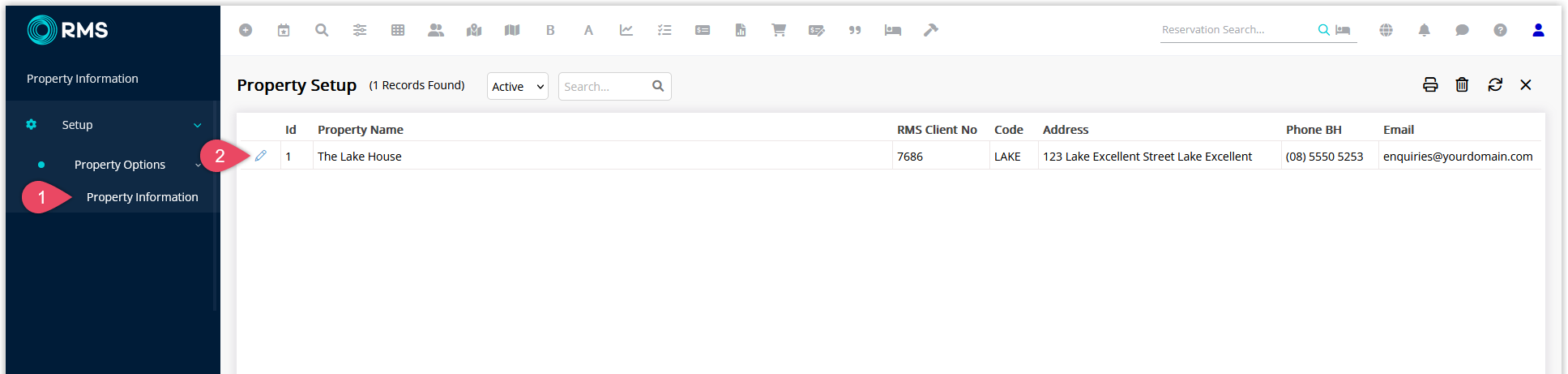Click the Property Setup search magnifier

pyautogui.click(x=658, y=86)
